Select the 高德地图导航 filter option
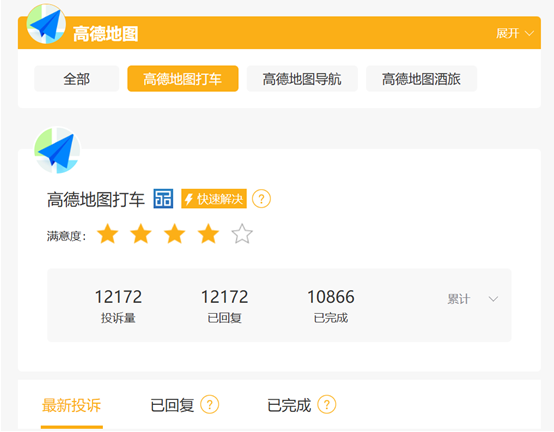The image size is (554, 432). [302, 79]
